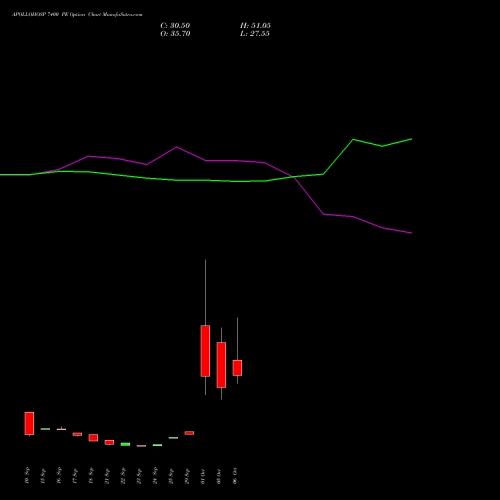500x500 pixels.
Task: Click the red candle above 06 Oct
Action: click(237, 368)
